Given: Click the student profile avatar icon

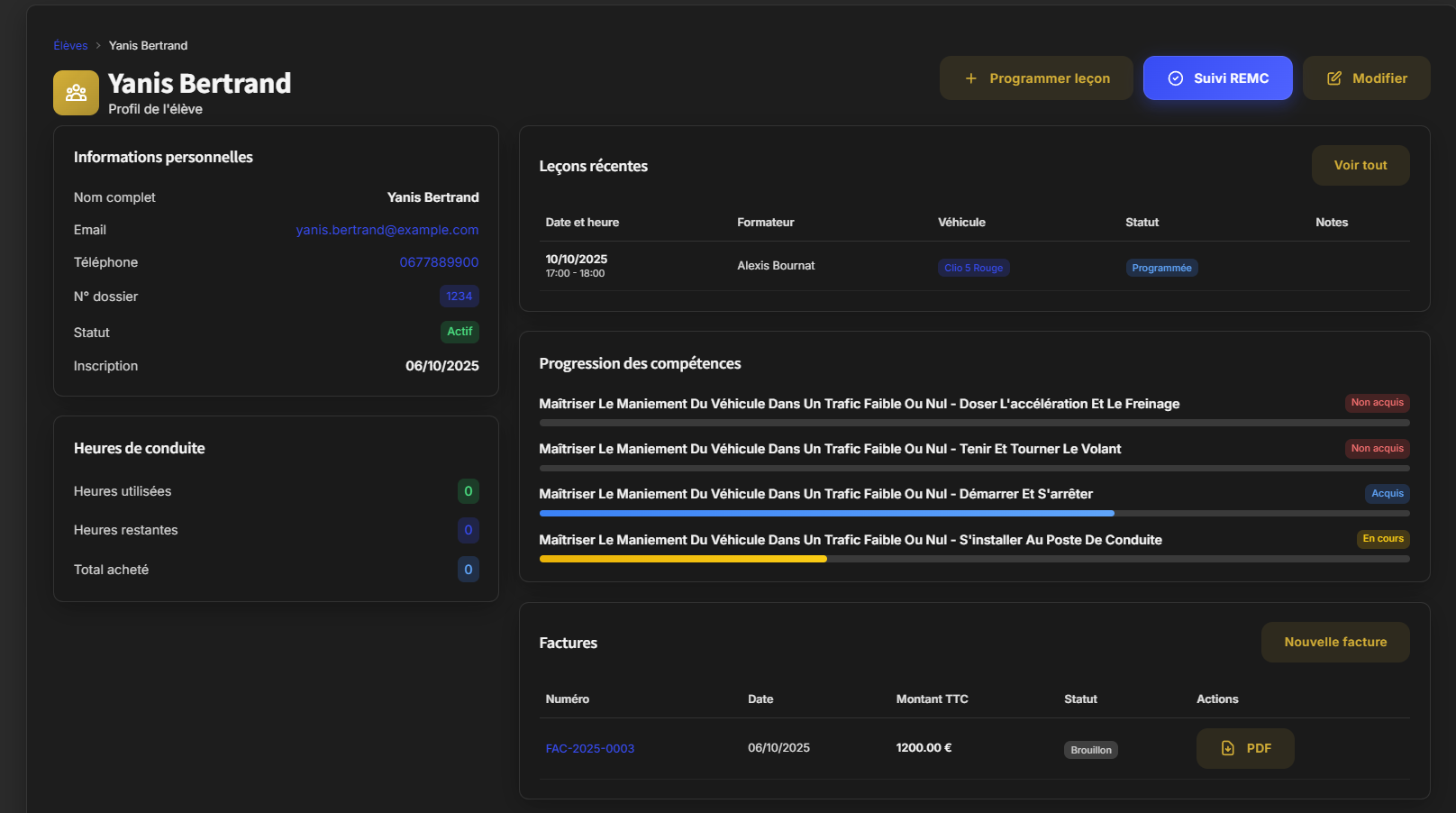Looking at the screenshot, I should 76,93.
